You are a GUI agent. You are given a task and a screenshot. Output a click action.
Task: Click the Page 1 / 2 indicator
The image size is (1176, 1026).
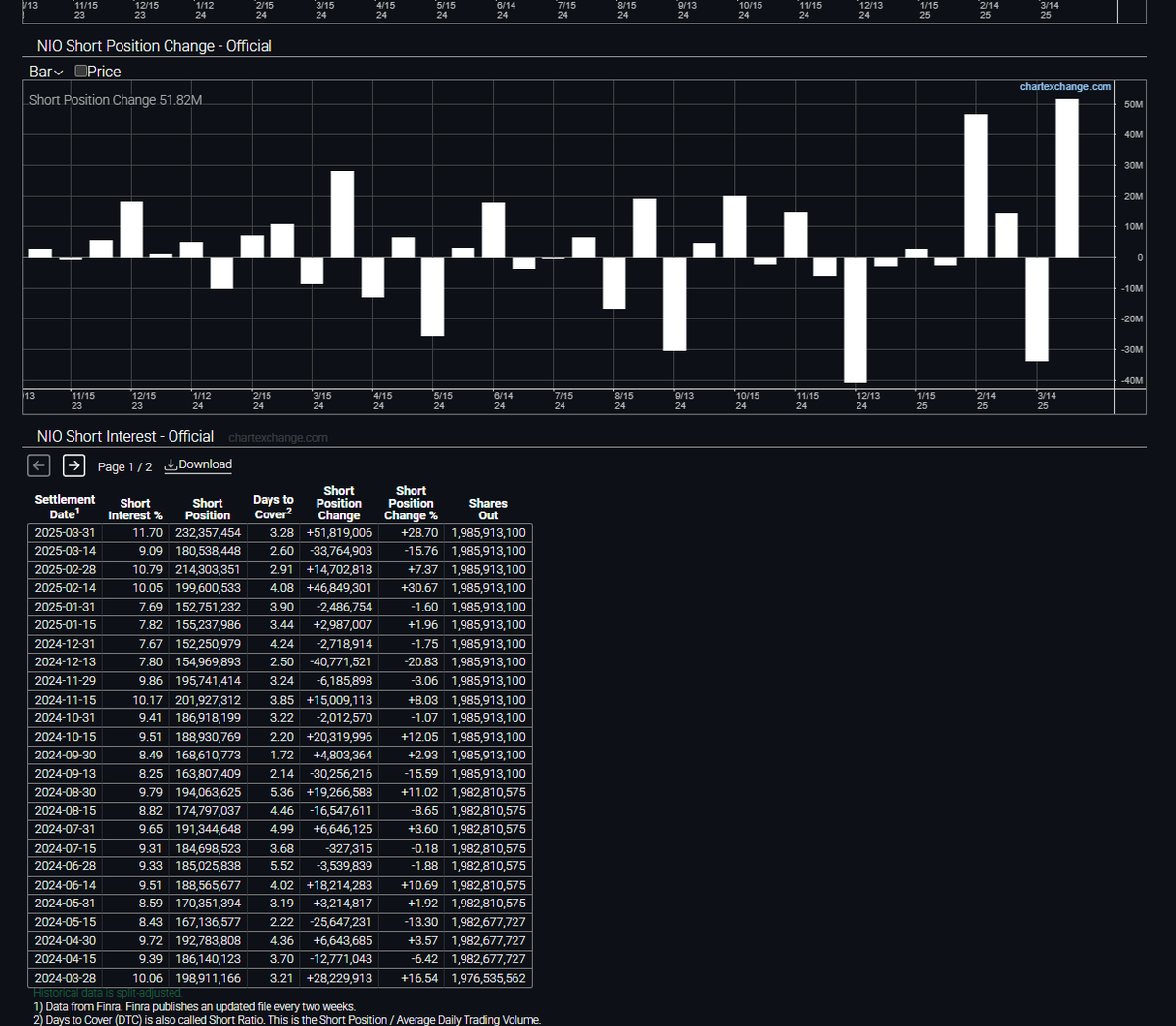[124, 467]
